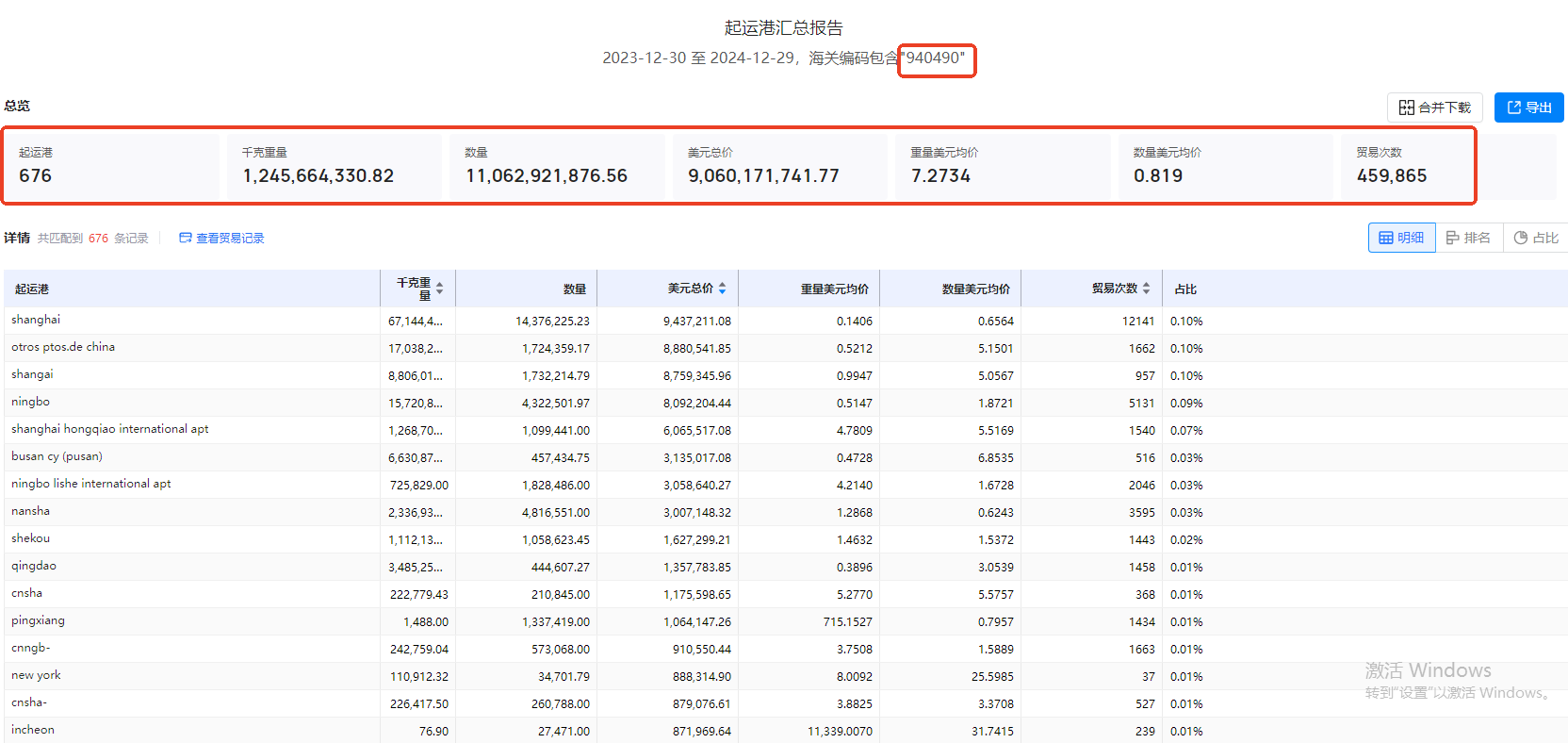Click the shanghai port row

[x=36, y=321]
